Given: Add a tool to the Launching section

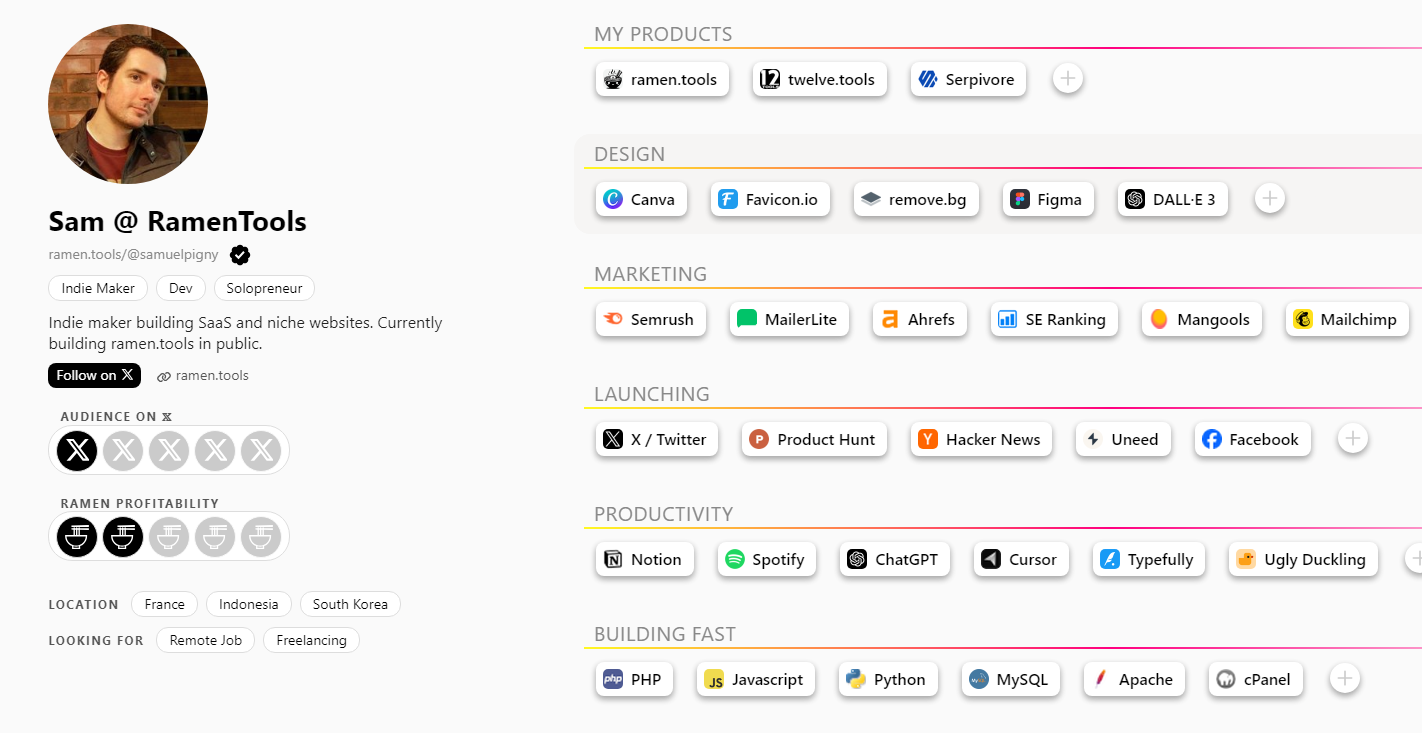Looking at the screenshot, I should tap(1352, 438).
